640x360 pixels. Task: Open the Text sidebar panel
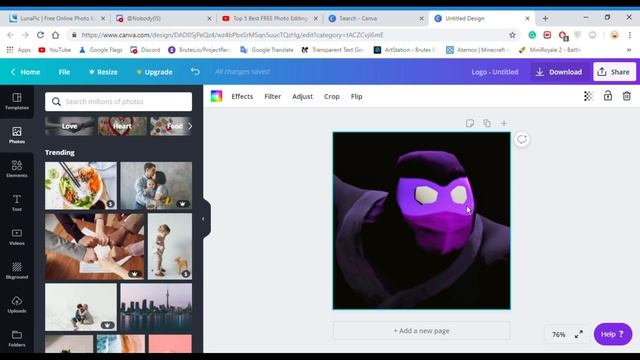tap(17, 203)
